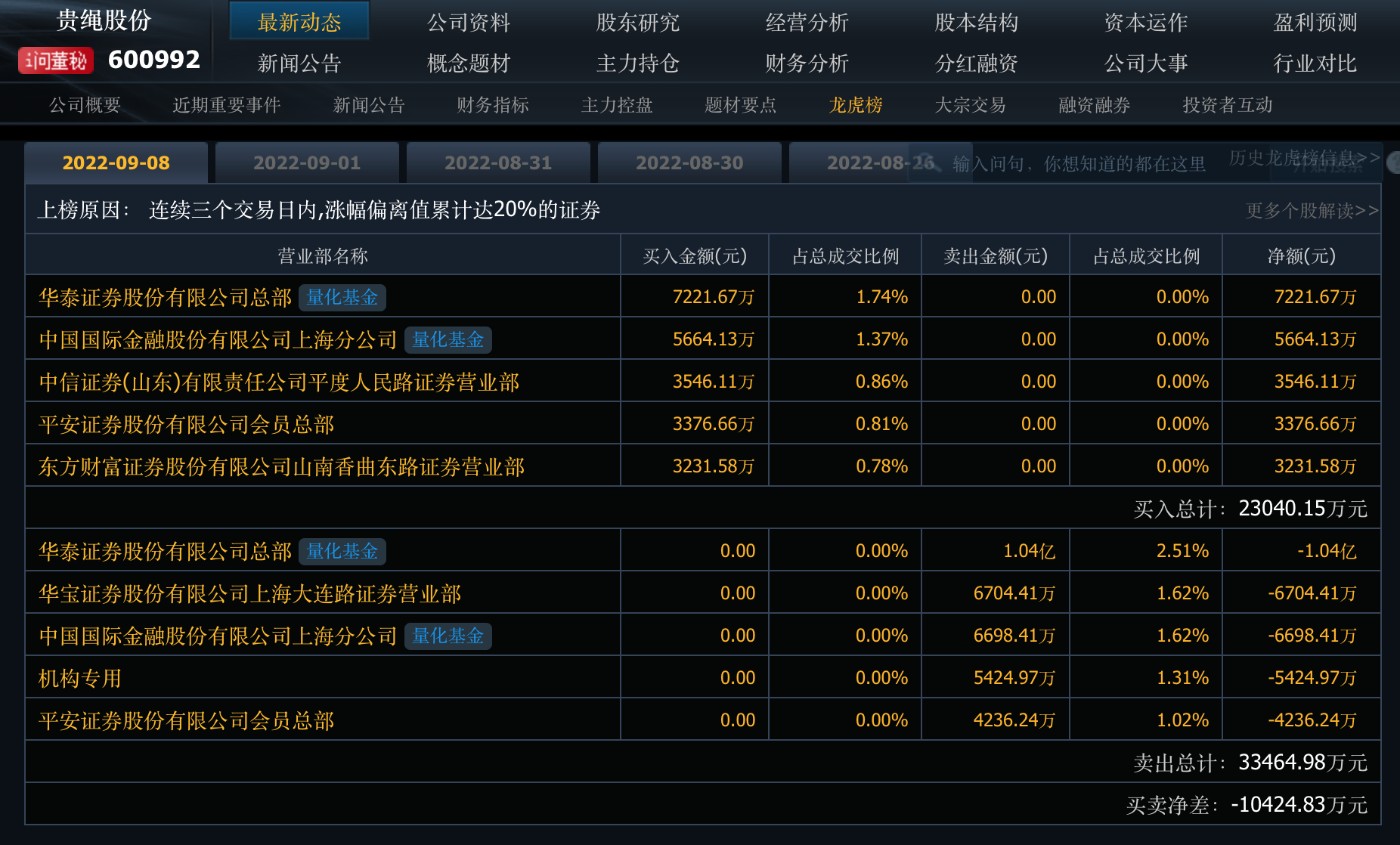Open 大宗交易 sub-tab
Image resolution: width=1400 pixels, height=845 pixels.
pos(971,104)
